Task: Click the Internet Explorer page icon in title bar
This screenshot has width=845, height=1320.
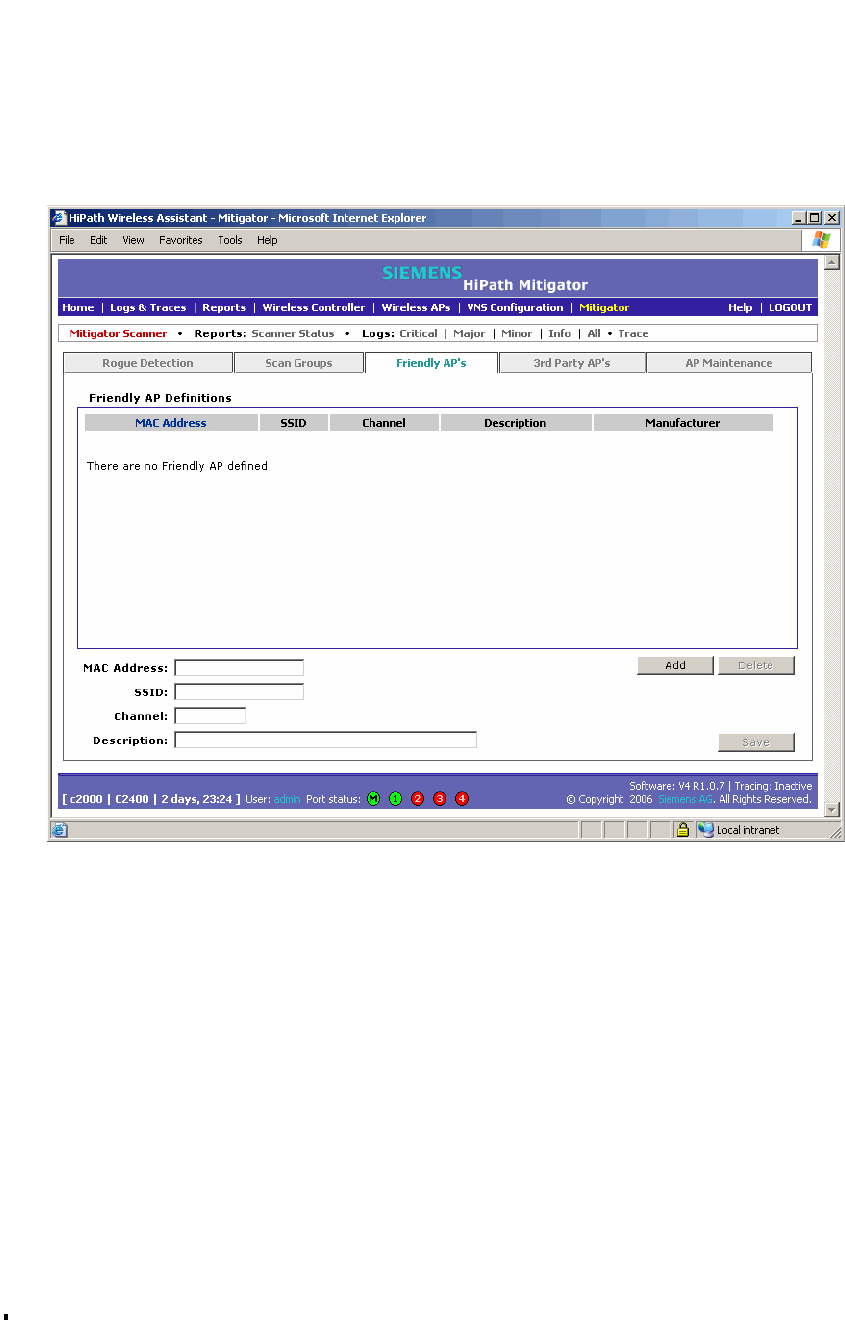Action: (58, 218)
